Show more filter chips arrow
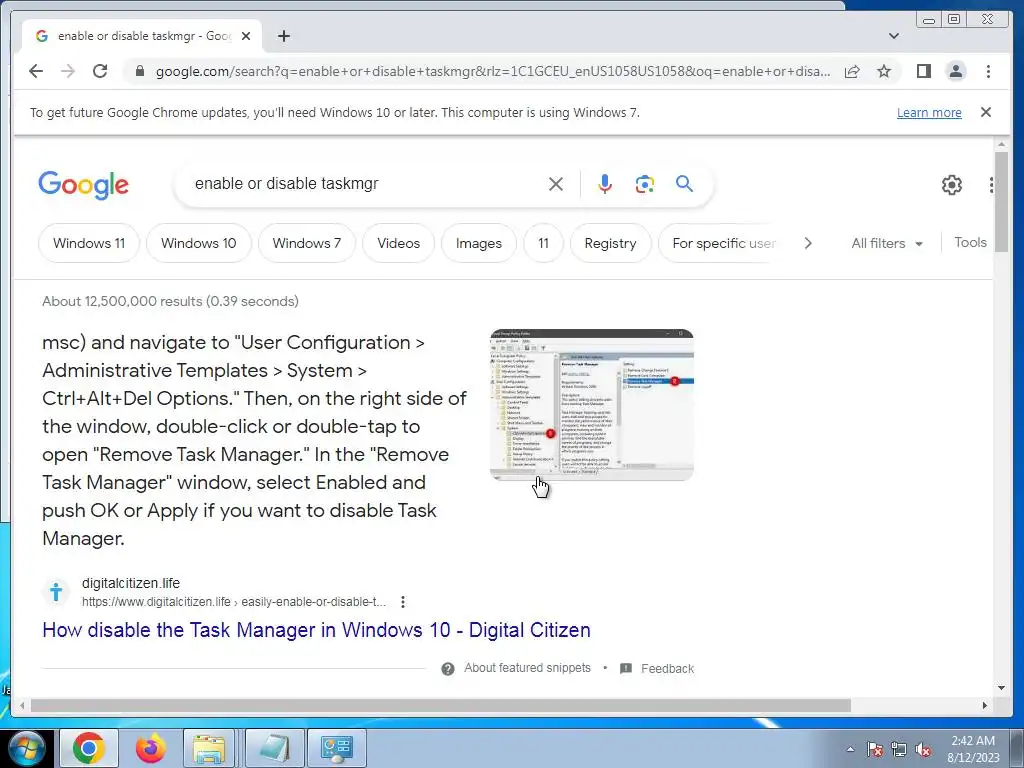 (808, 243)
